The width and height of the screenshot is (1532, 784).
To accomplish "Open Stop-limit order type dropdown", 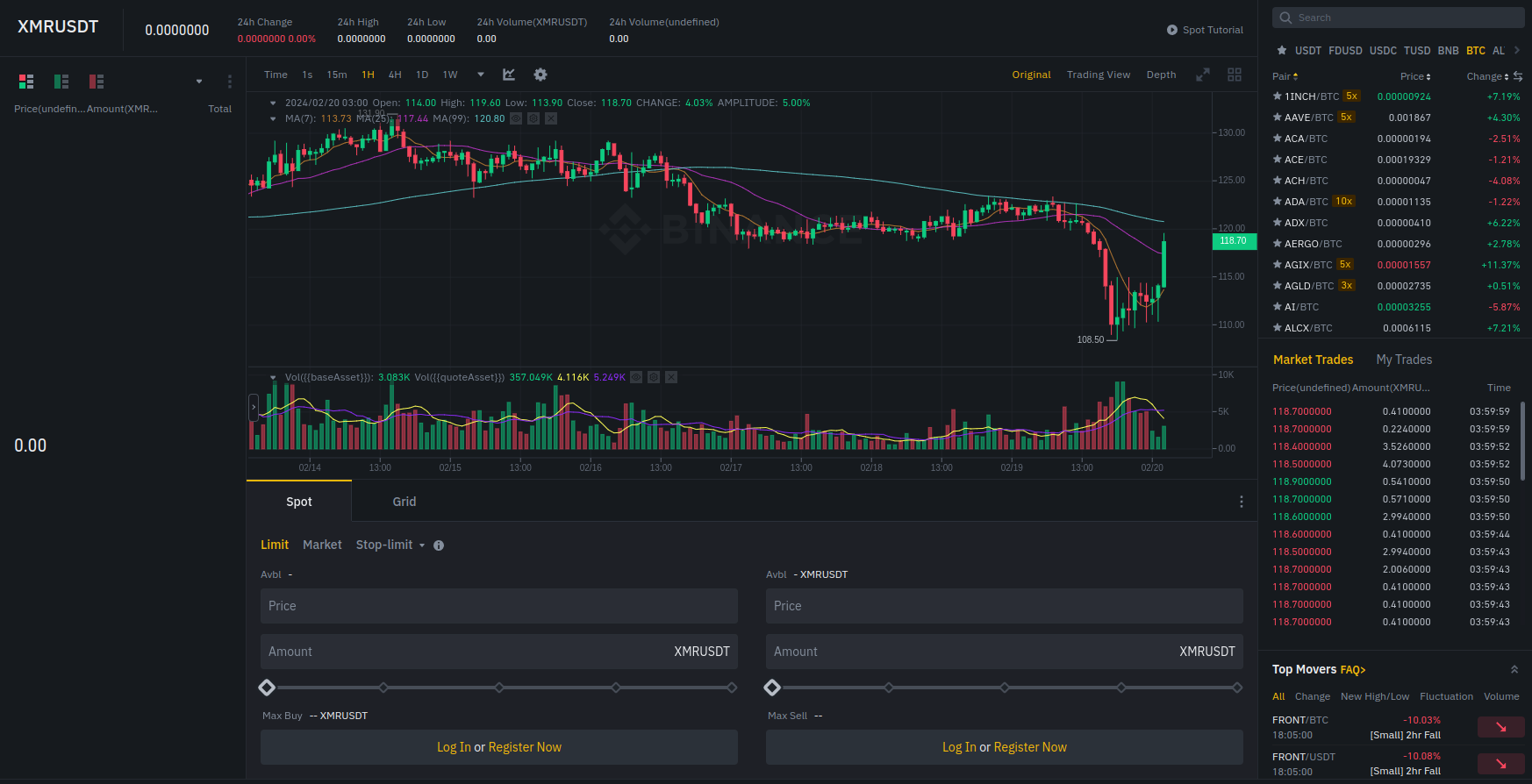I will click(x=422, y=545).
